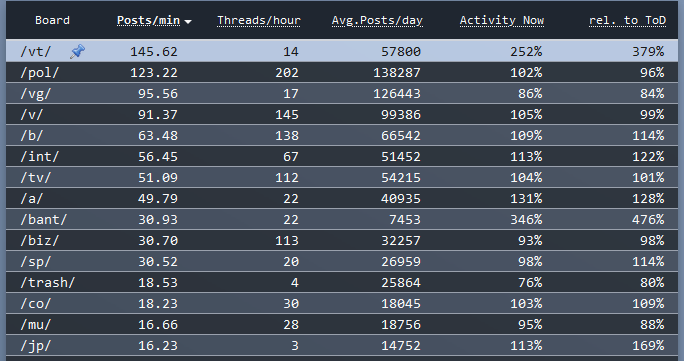Click the 202 threads/hour value
The image size is (684, 361).
(x=287, y=73)
